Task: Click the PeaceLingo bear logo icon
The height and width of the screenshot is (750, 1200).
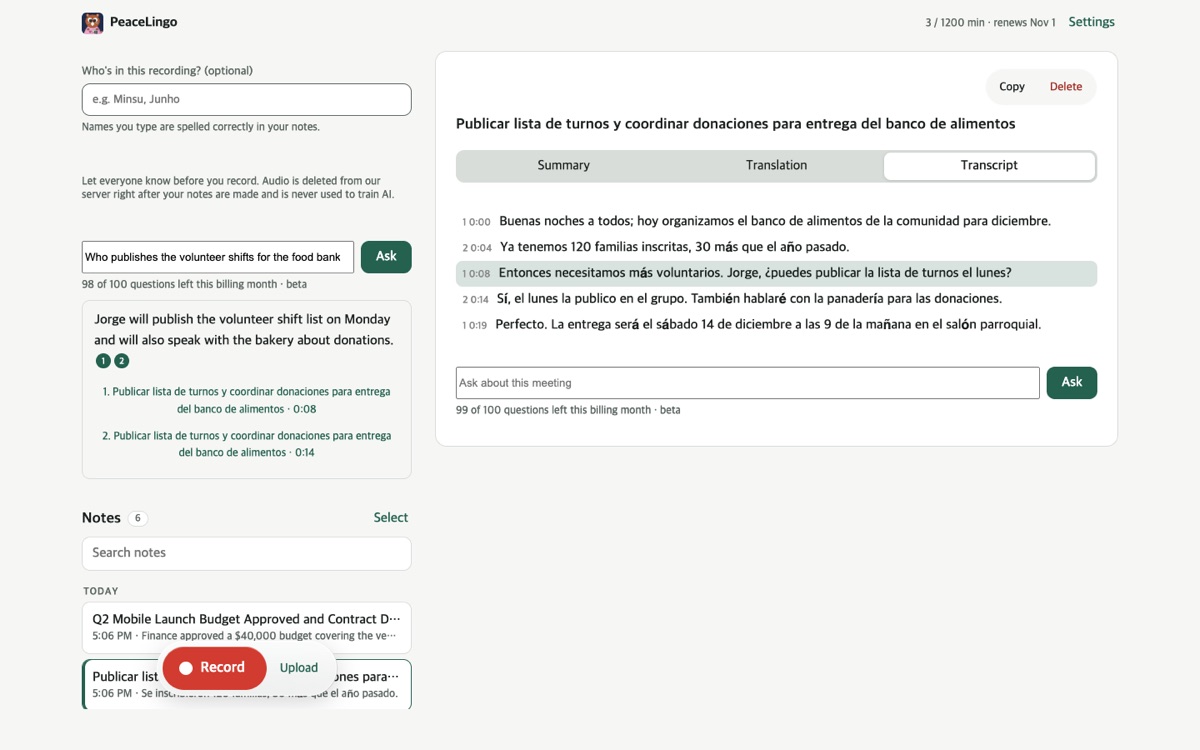Action: pyautogui.click(x=93, y=22)
